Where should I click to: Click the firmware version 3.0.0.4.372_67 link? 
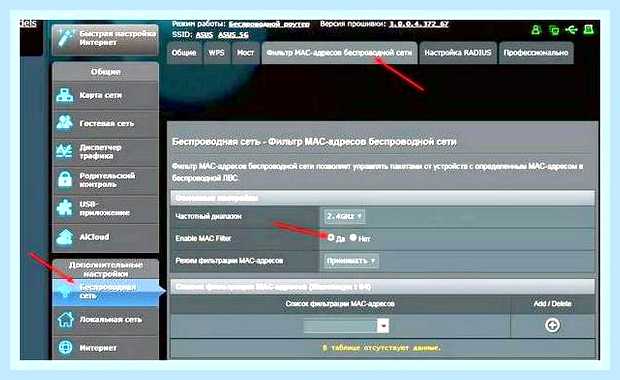tap(419, 24)
